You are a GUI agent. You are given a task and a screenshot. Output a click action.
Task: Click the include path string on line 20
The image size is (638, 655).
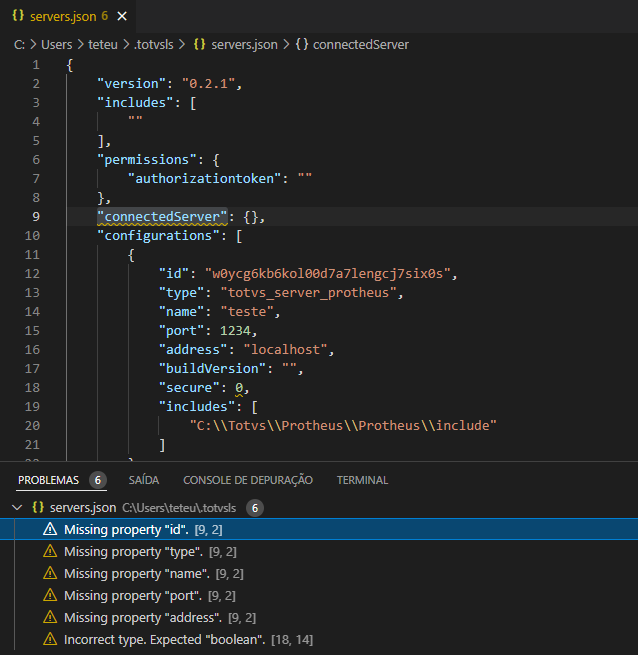[343, 426]
